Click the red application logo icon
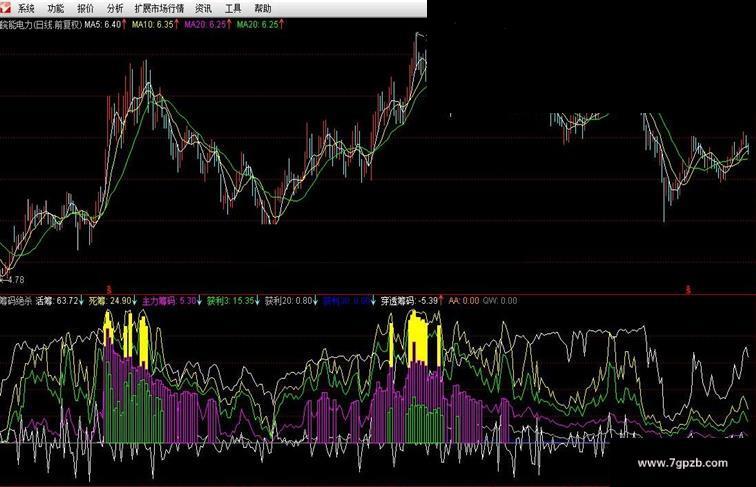This screenshot has height=487, width=756. (5, 8)
